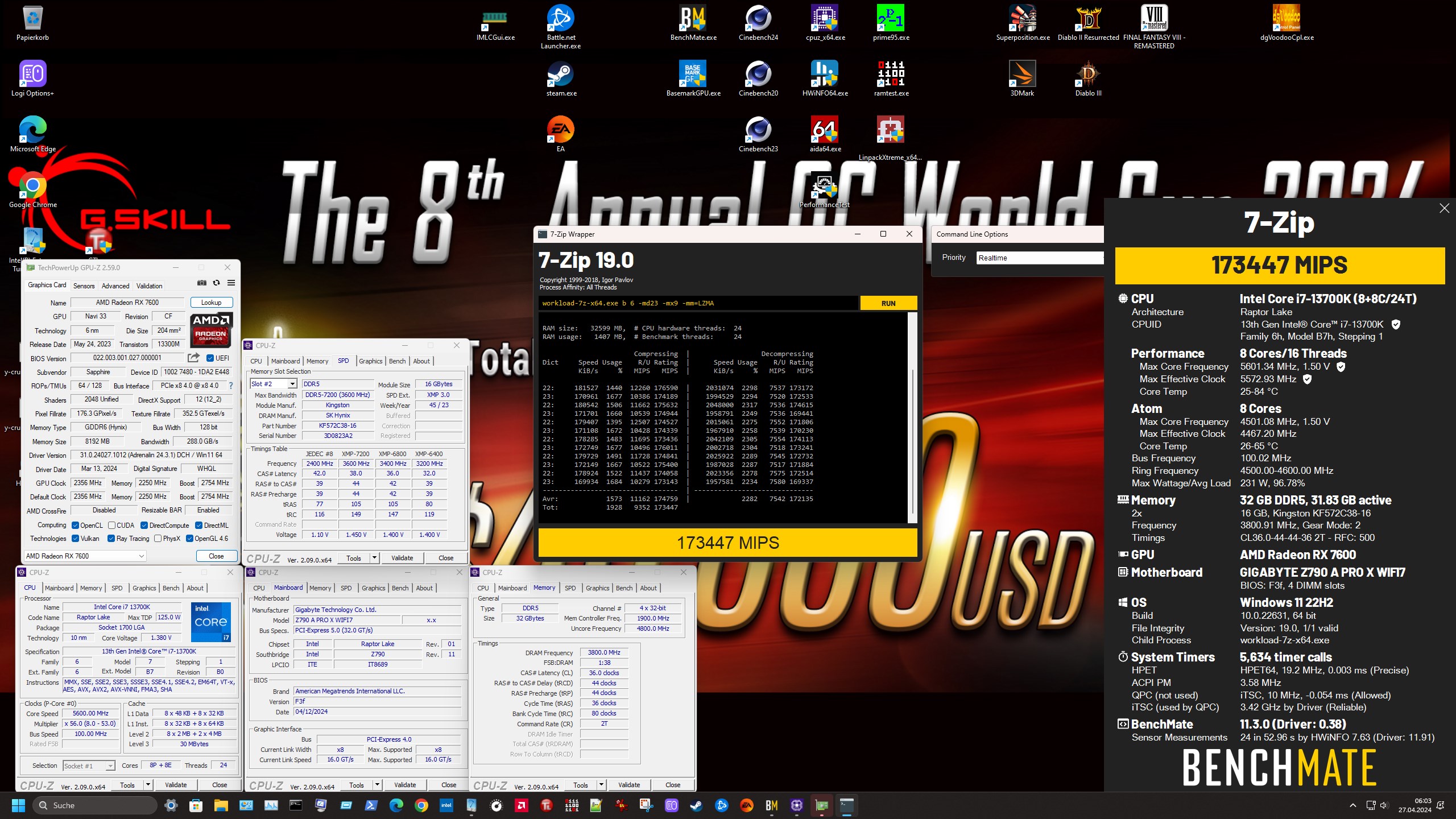Screen dimensions: 1456x819
Task: Click the 7-Zip benchmark command input field
Action: pyautogui.click(x=698, y=303)
